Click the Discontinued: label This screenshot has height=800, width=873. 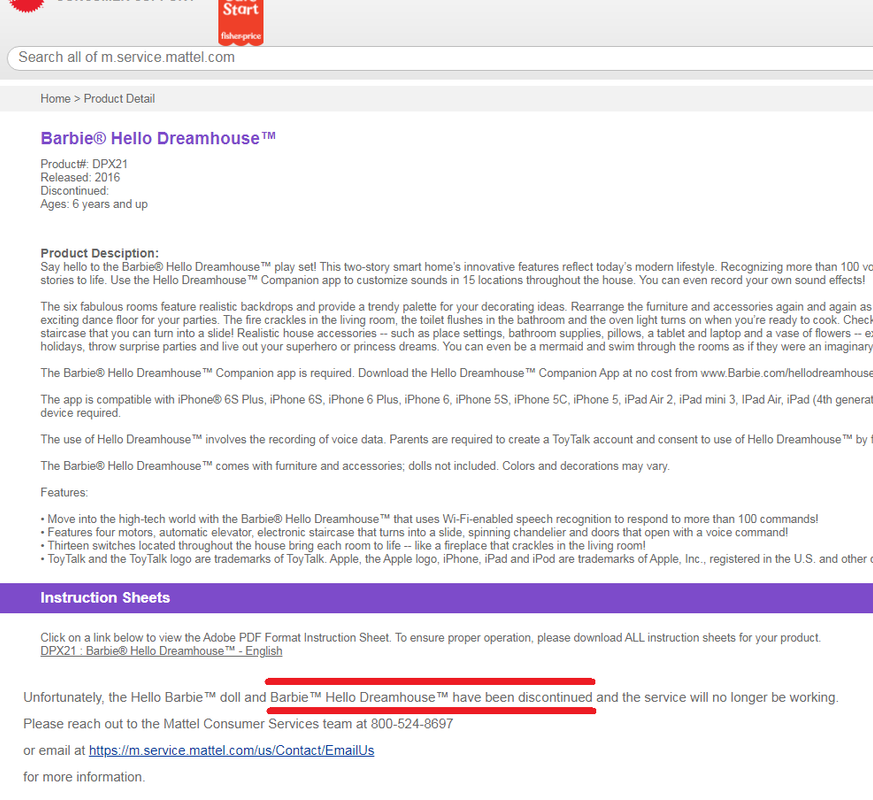[75, 190]
